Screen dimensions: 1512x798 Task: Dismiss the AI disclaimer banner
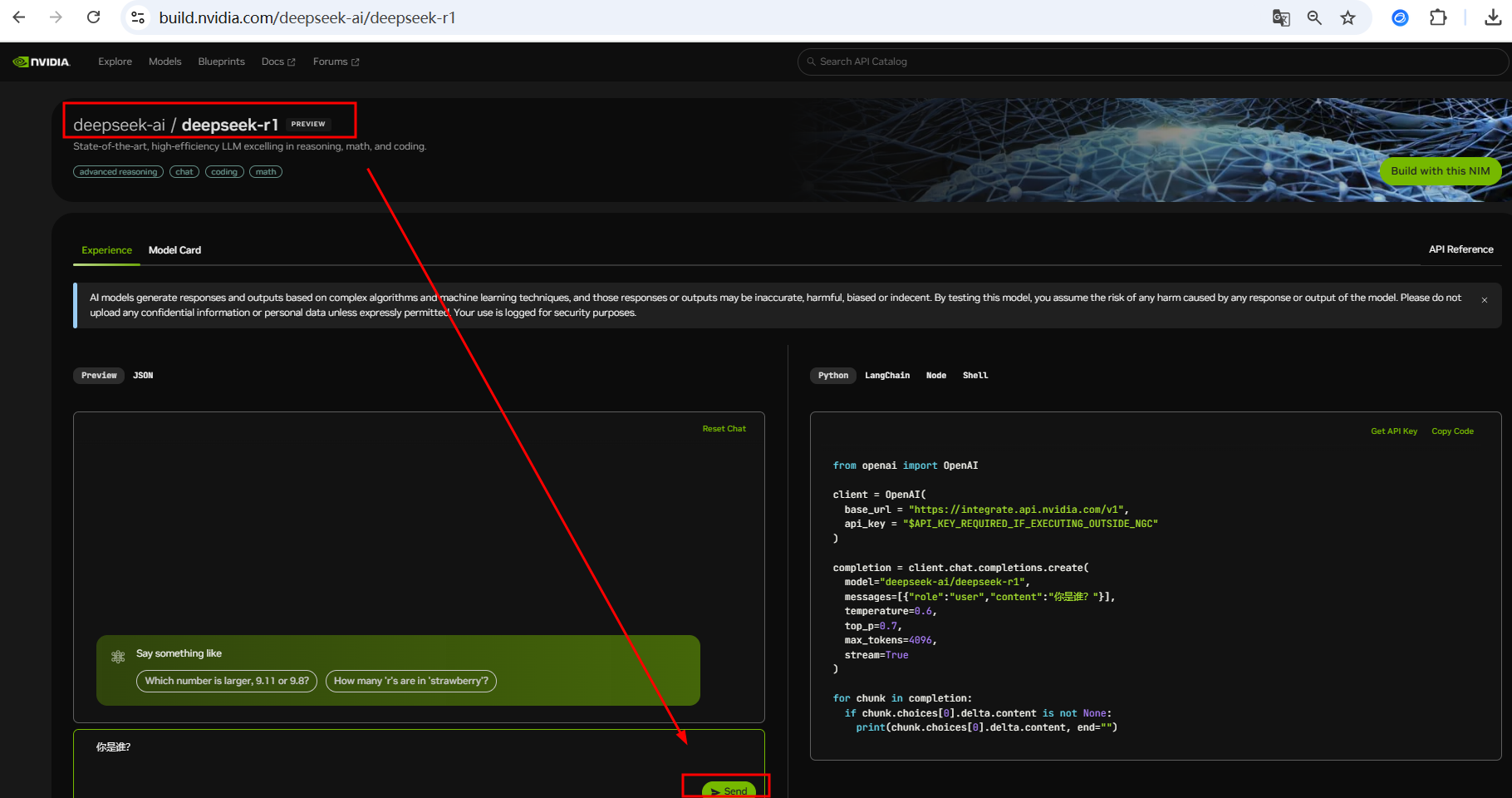tap(1484, 299)
